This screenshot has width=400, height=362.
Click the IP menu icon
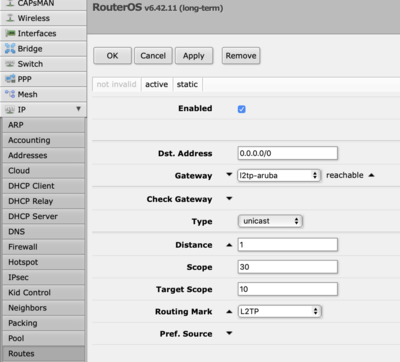[10, 110]
